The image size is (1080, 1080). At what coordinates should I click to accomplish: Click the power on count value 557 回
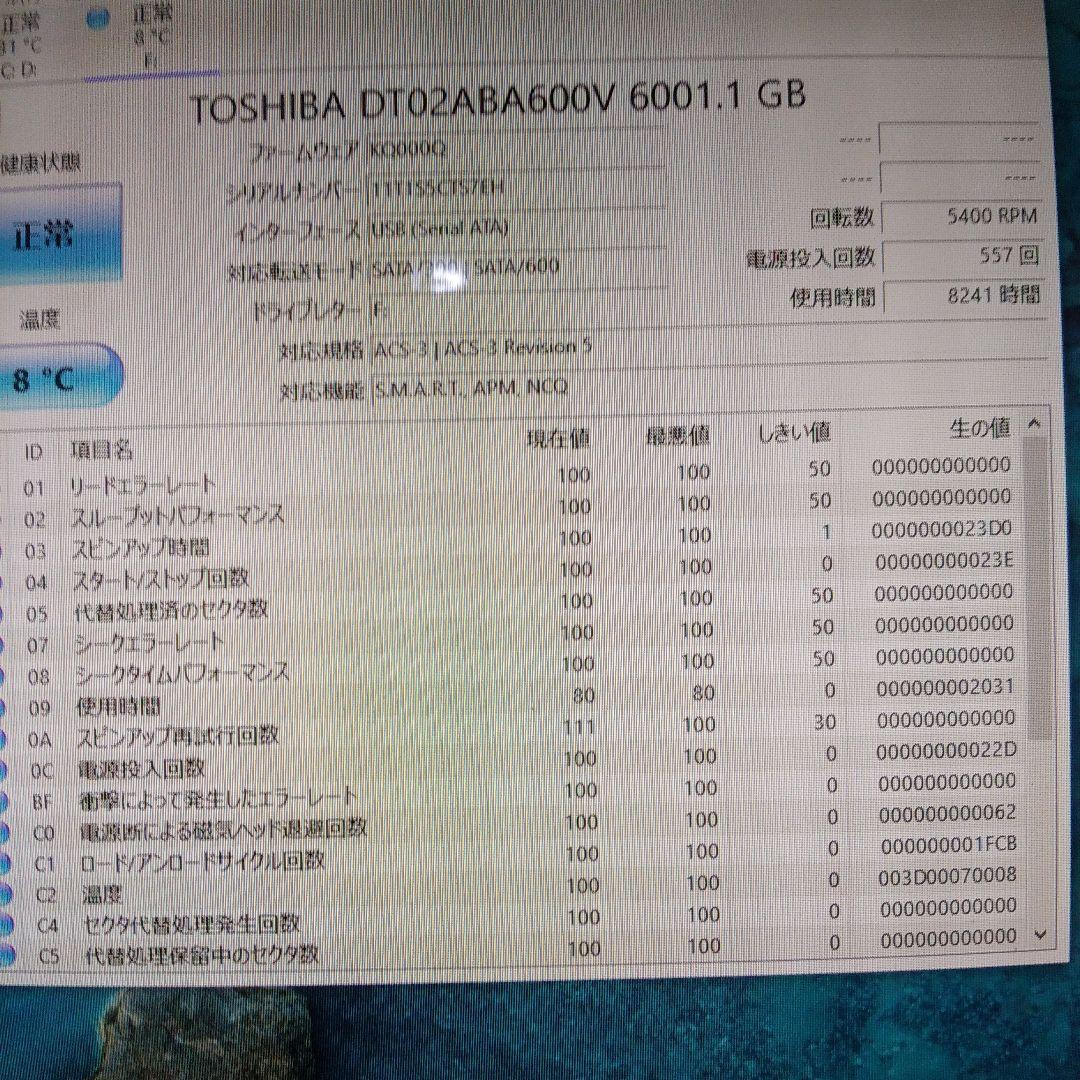click(x=963, y=256)
